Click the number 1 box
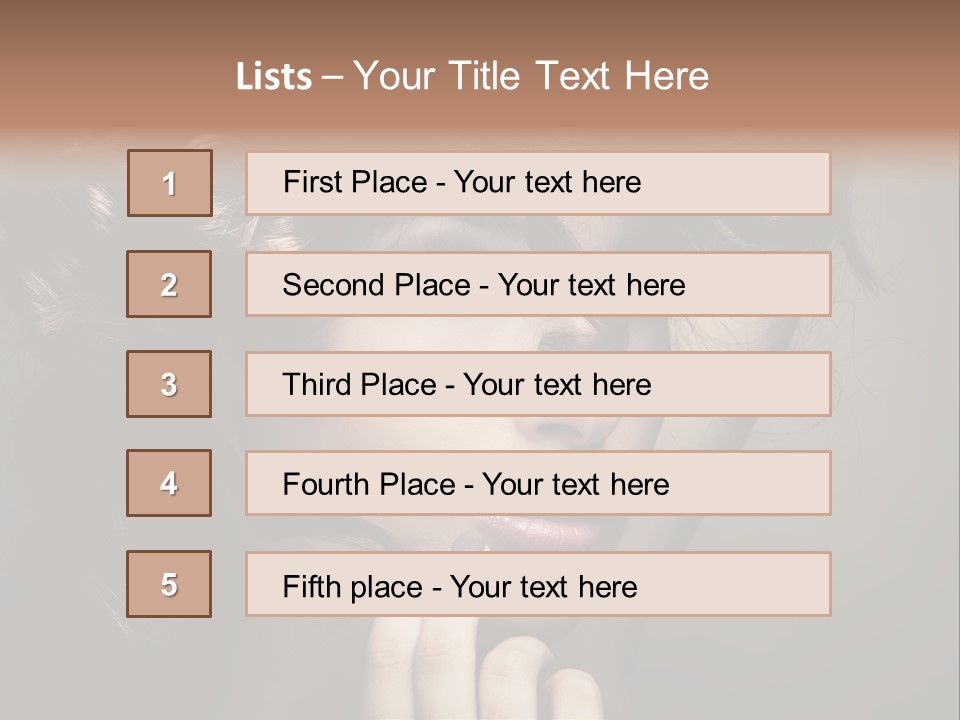Viewport: 960px width, 720px height. point(169,183)
